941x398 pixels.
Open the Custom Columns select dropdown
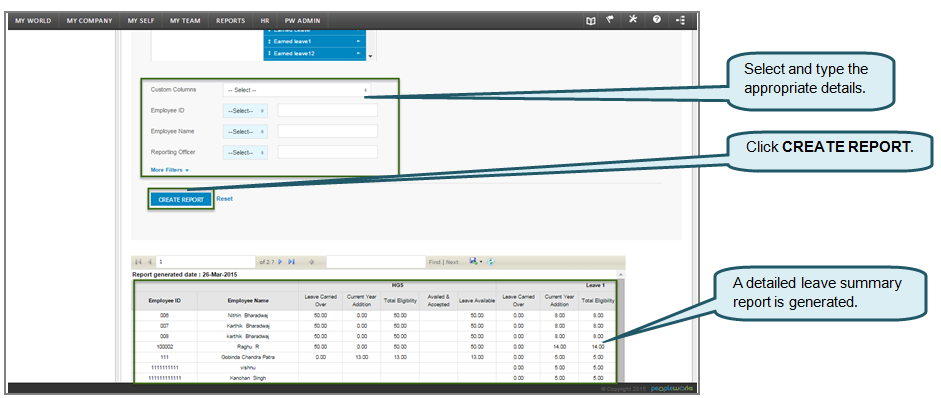296,90
